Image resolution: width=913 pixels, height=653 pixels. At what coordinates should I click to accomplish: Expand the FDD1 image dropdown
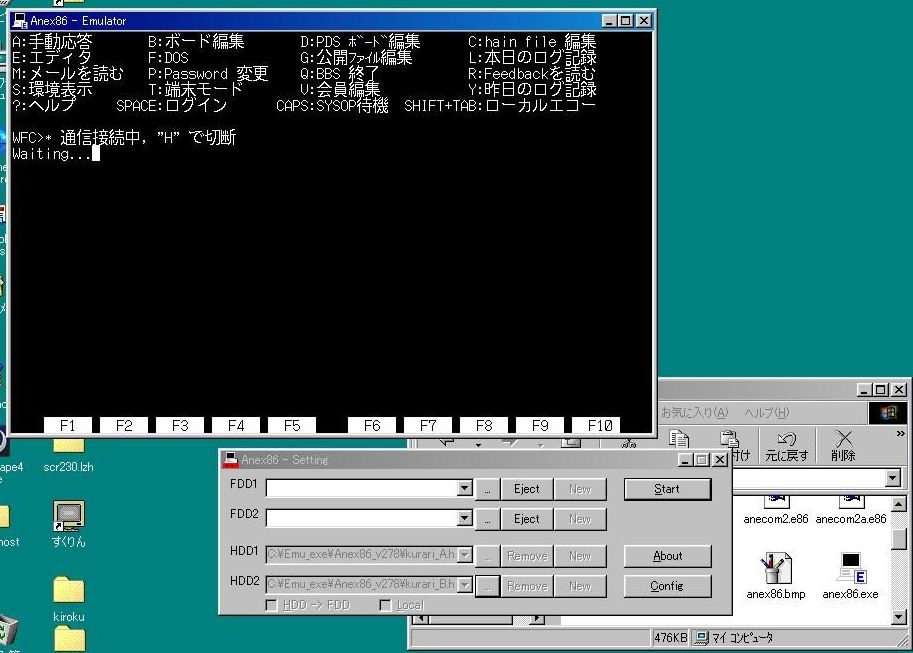[x=464, y=488]
